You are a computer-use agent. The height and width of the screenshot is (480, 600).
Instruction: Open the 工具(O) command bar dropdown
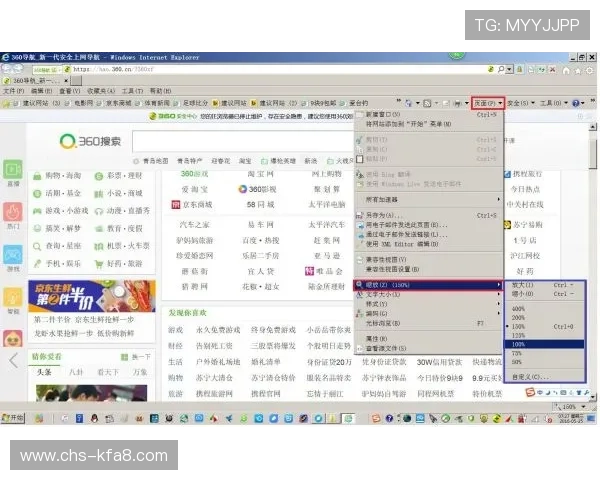[553, 103]
